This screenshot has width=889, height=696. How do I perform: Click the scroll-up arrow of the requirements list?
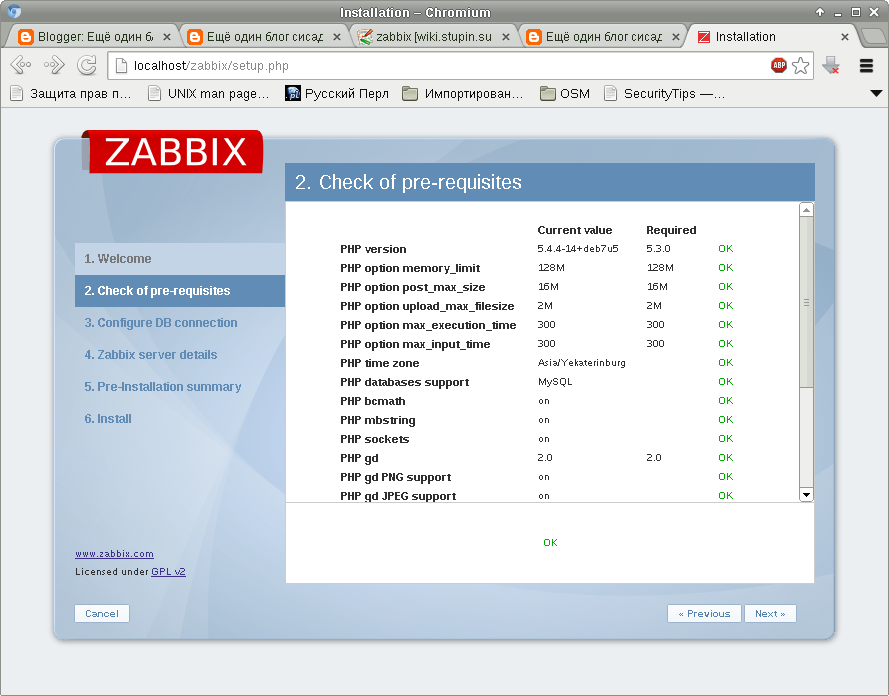806,210
